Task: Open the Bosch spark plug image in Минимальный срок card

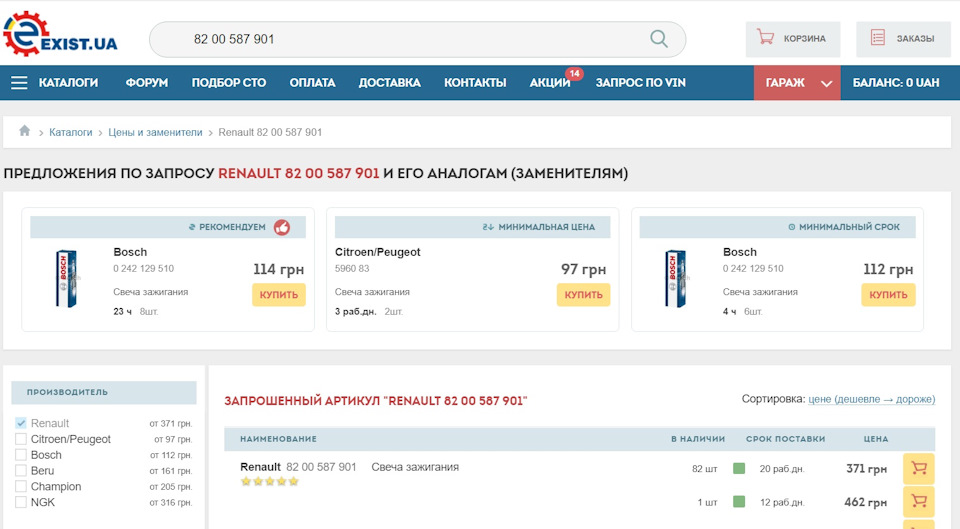Action: click(676, 279)
